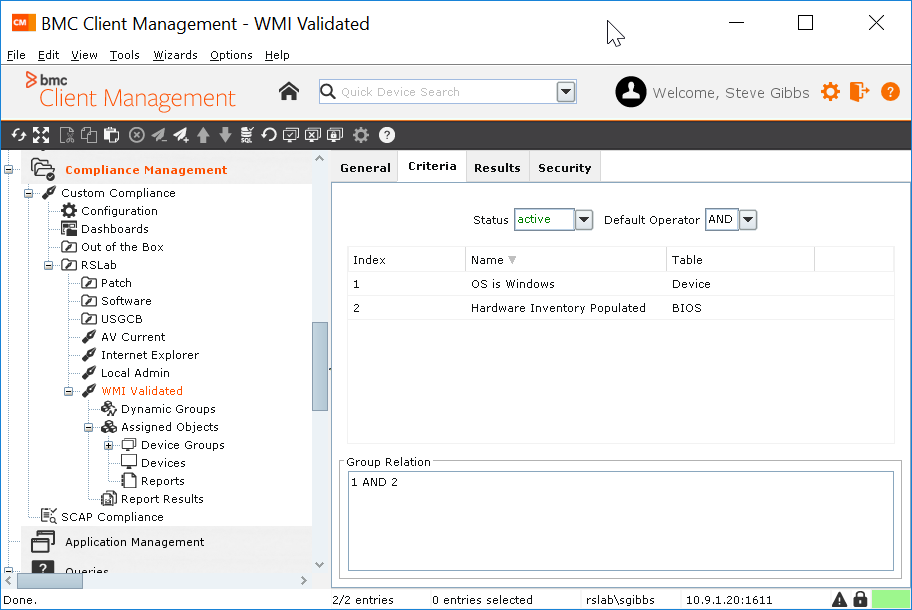Viewport: 912px width, 610px height.
Task: Switch to the Security tab
Action: tap(564, 168)
